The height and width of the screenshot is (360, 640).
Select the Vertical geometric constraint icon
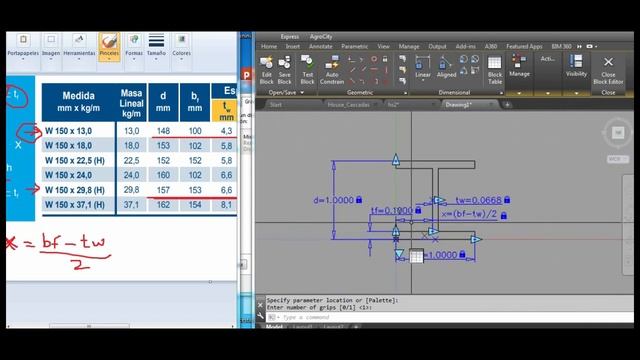coord(385,70)
